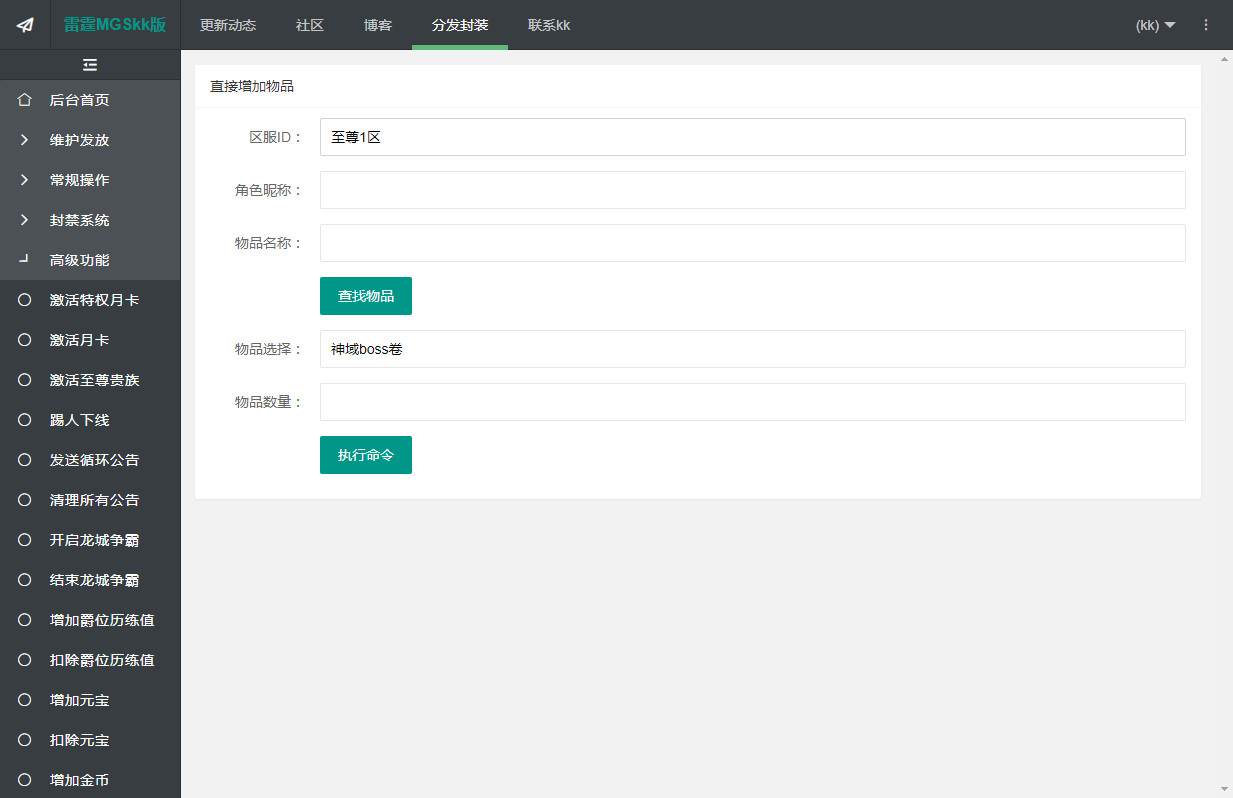Click the circle icon next to 激活特权月卡

point(25,300)
